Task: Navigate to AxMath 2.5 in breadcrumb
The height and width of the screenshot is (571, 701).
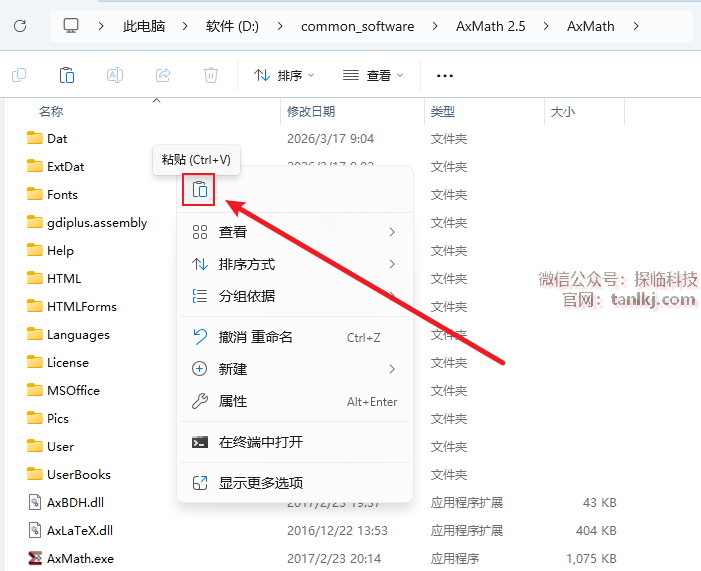Action: point(490,26)
